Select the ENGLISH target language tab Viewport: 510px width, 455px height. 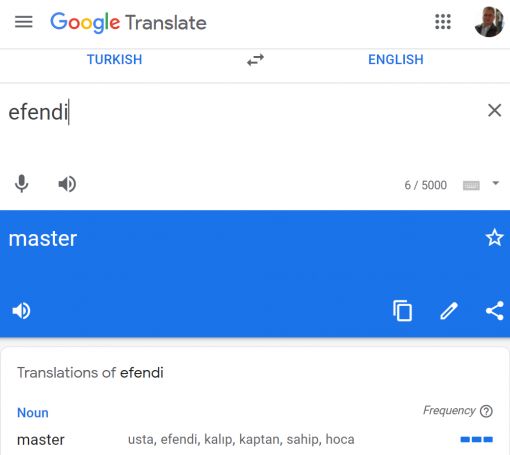(x=396, y=60)
